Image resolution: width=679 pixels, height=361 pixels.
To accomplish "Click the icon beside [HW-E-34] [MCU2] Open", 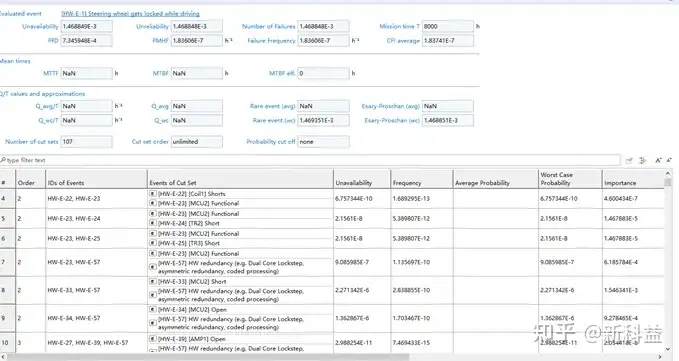I will [152, 309].
